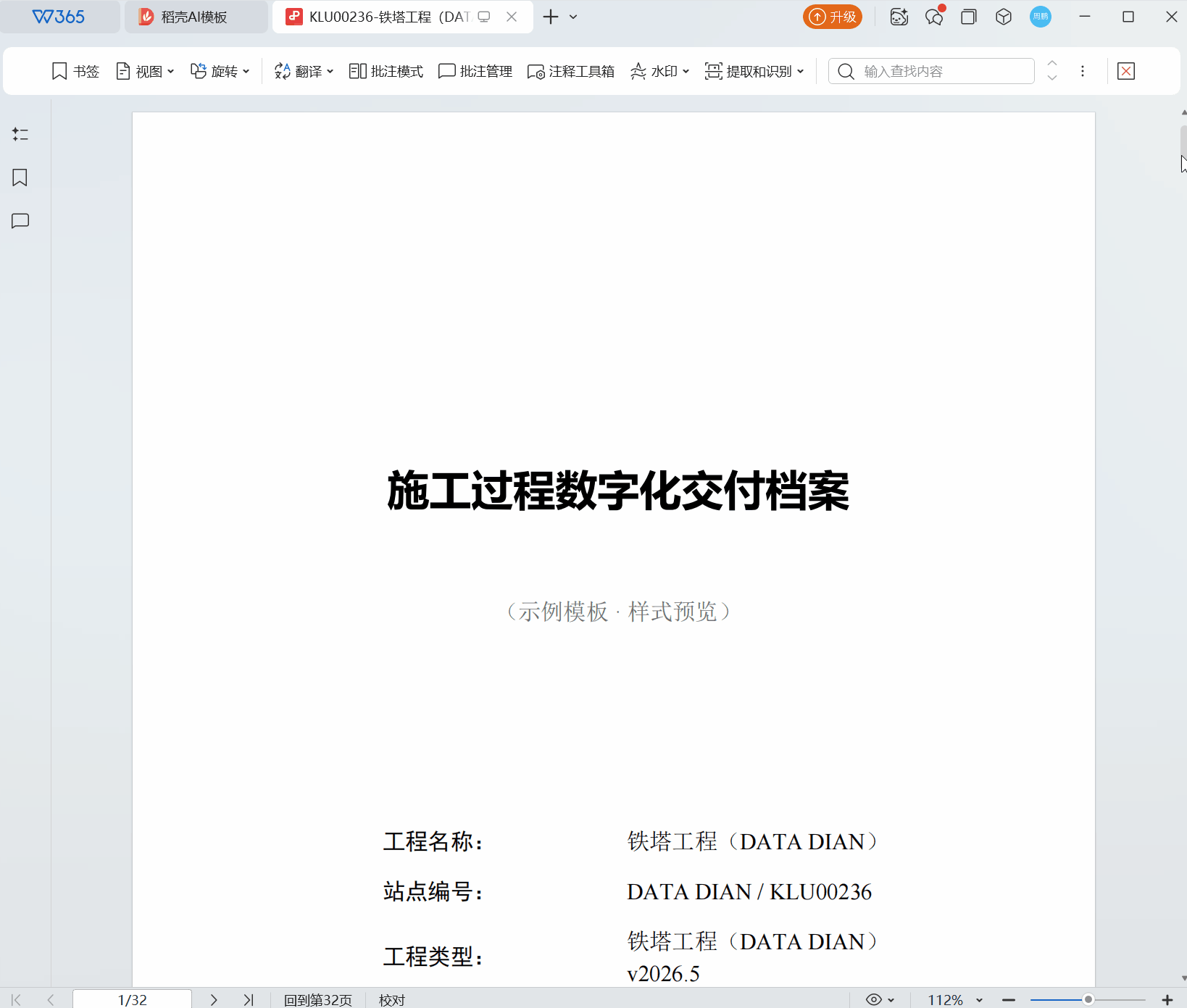Open the comments panel in left sidebar
Image resolution: width=1187 pixels, height=1008 pixels.
(20, 221)
